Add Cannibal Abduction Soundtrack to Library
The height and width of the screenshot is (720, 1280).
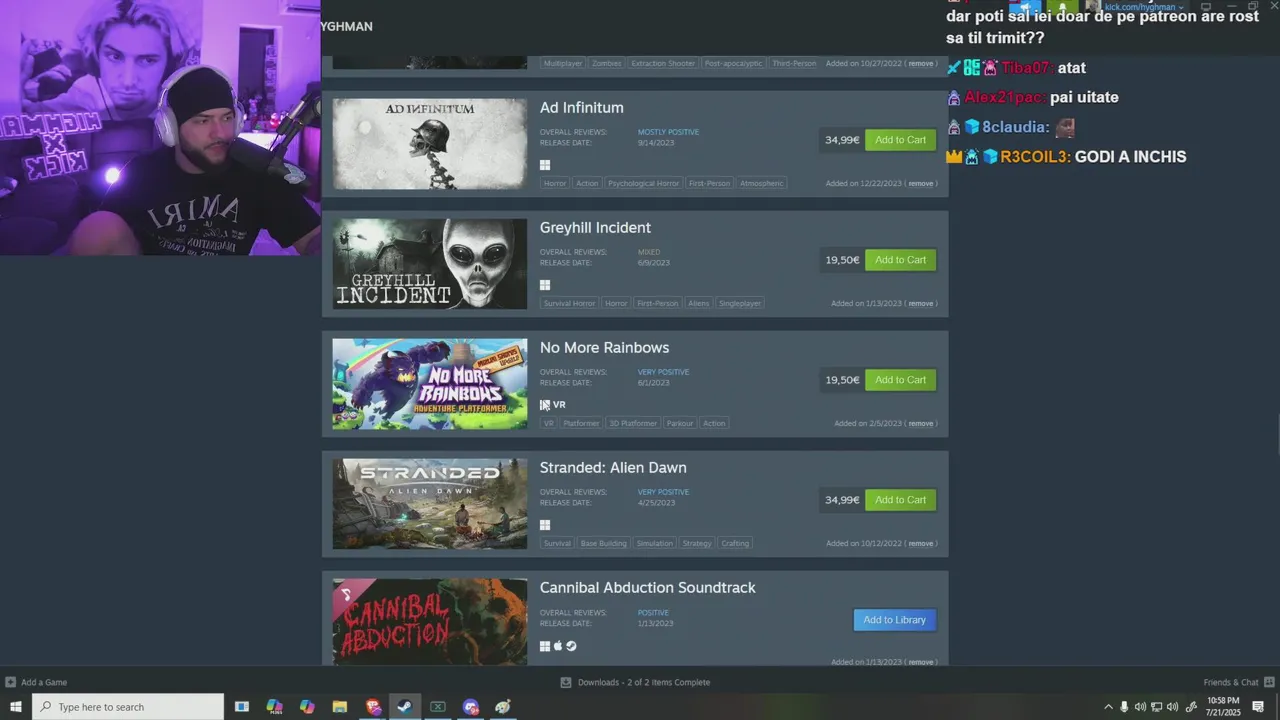pyautogui.click(x=894, y=620)
